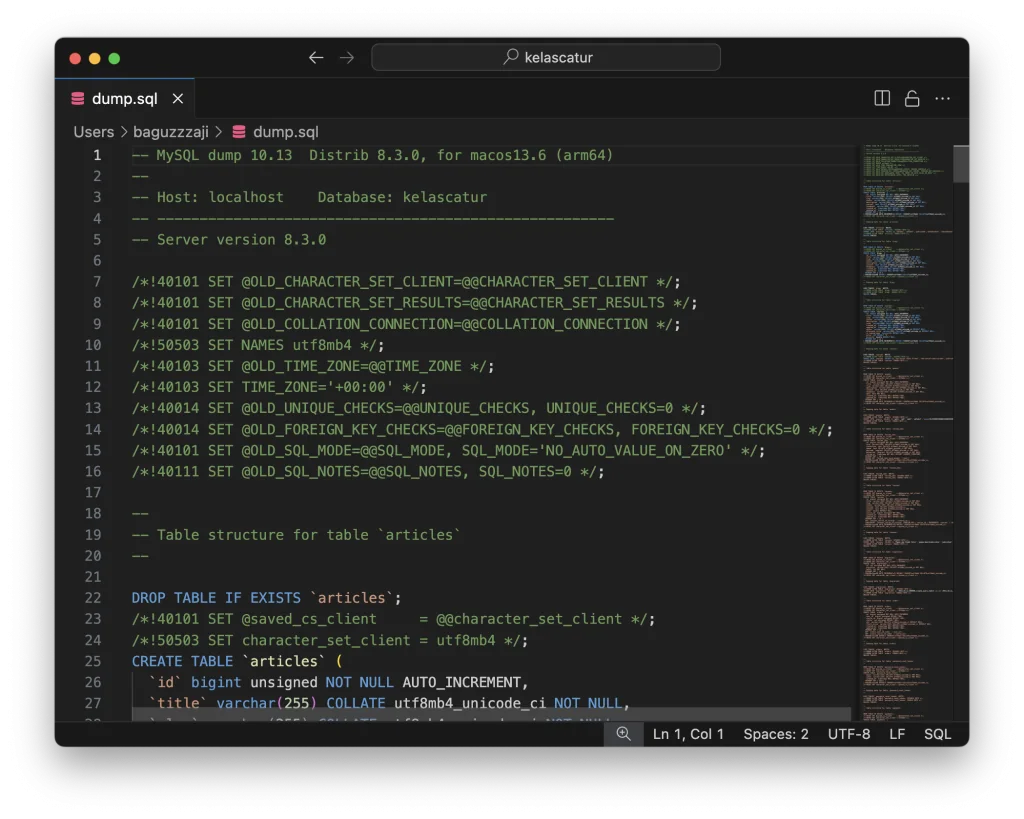Image resolution: width=1024 pixels, height=819 pixels.
Task: Split the editor to the right
Action: pos(882,98)
